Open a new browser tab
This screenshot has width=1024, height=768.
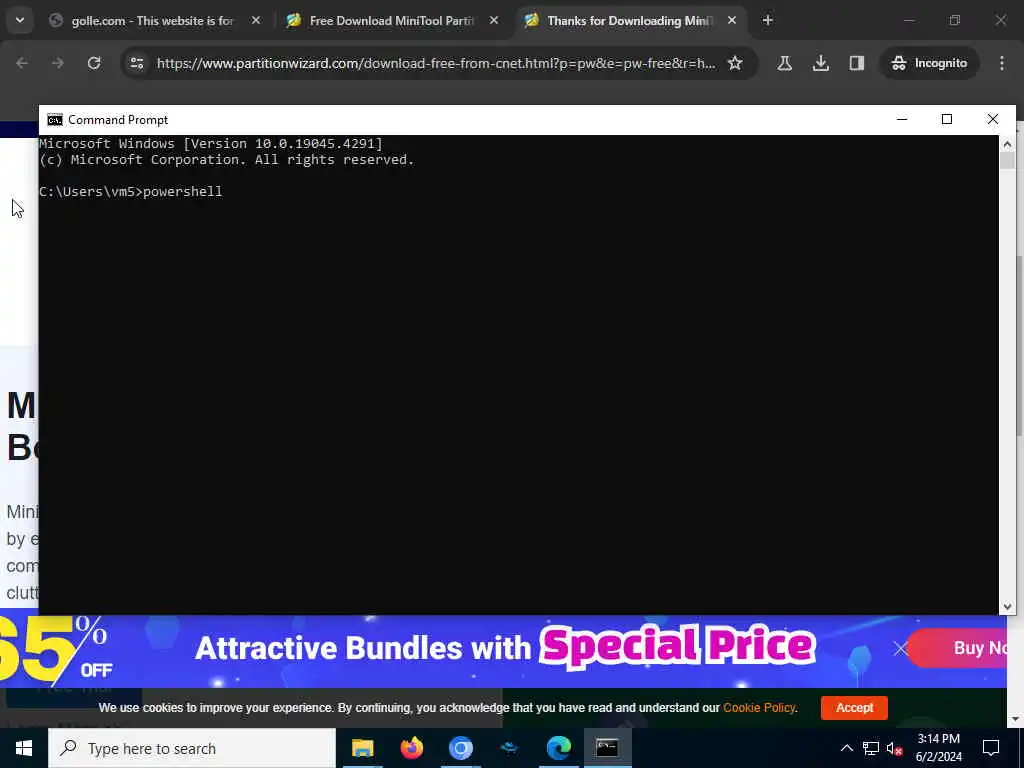coord(768,21)
